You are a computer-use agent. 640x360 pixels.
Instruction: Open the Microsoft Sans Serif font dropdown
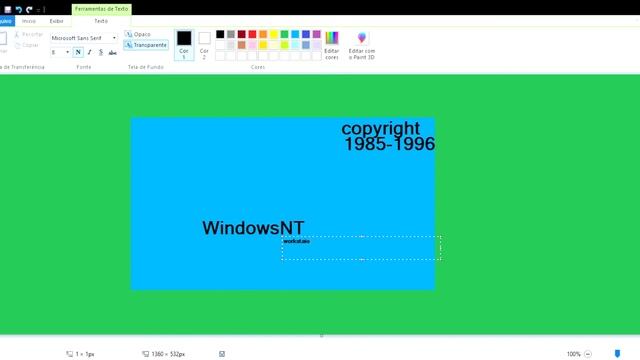click(114, 38)
